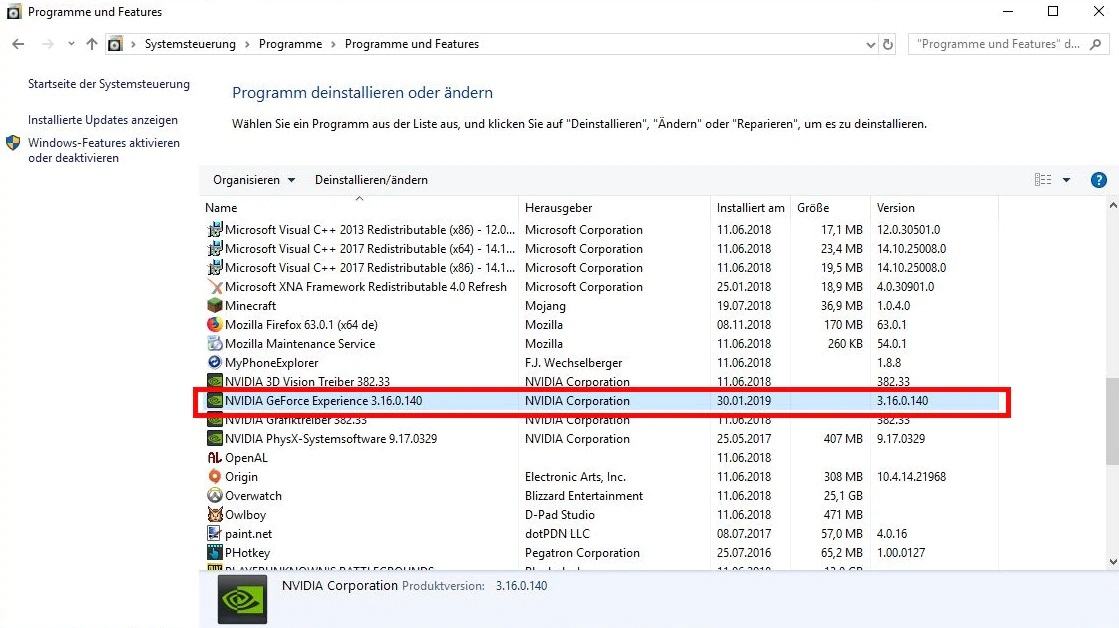Select Microsoft XNA Framework Redistributable 4.0 Refresh
This screenshot has width=1119, height=628.
tap(366, 287)
